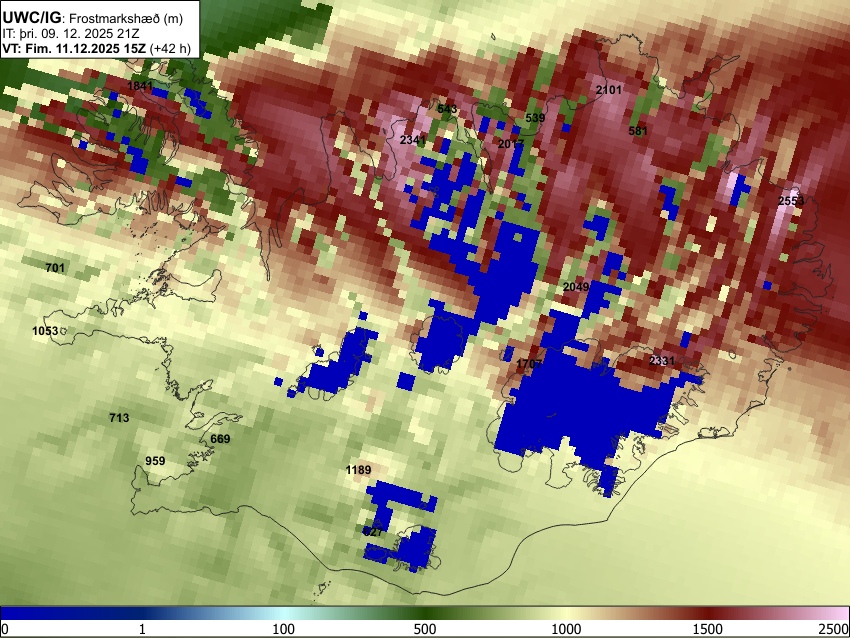Click the IT: þri. 09. 12. 2025 21Z line
The width and height of the screenshot is (850, 638).
click(70, 34)
